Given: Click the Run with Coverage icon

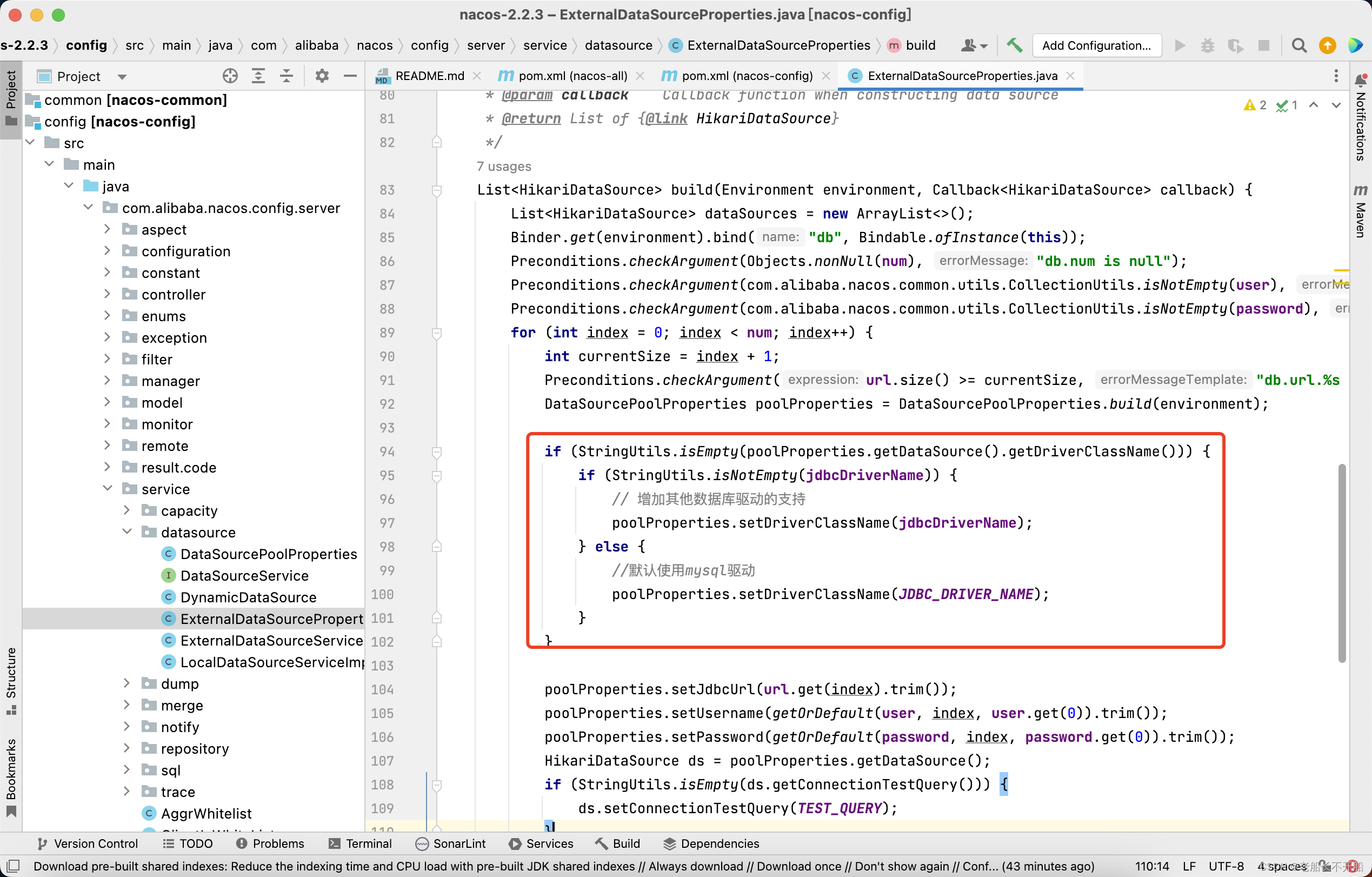Looking at the screenshot, I should pyautogui.click(x=1235, y=45).
